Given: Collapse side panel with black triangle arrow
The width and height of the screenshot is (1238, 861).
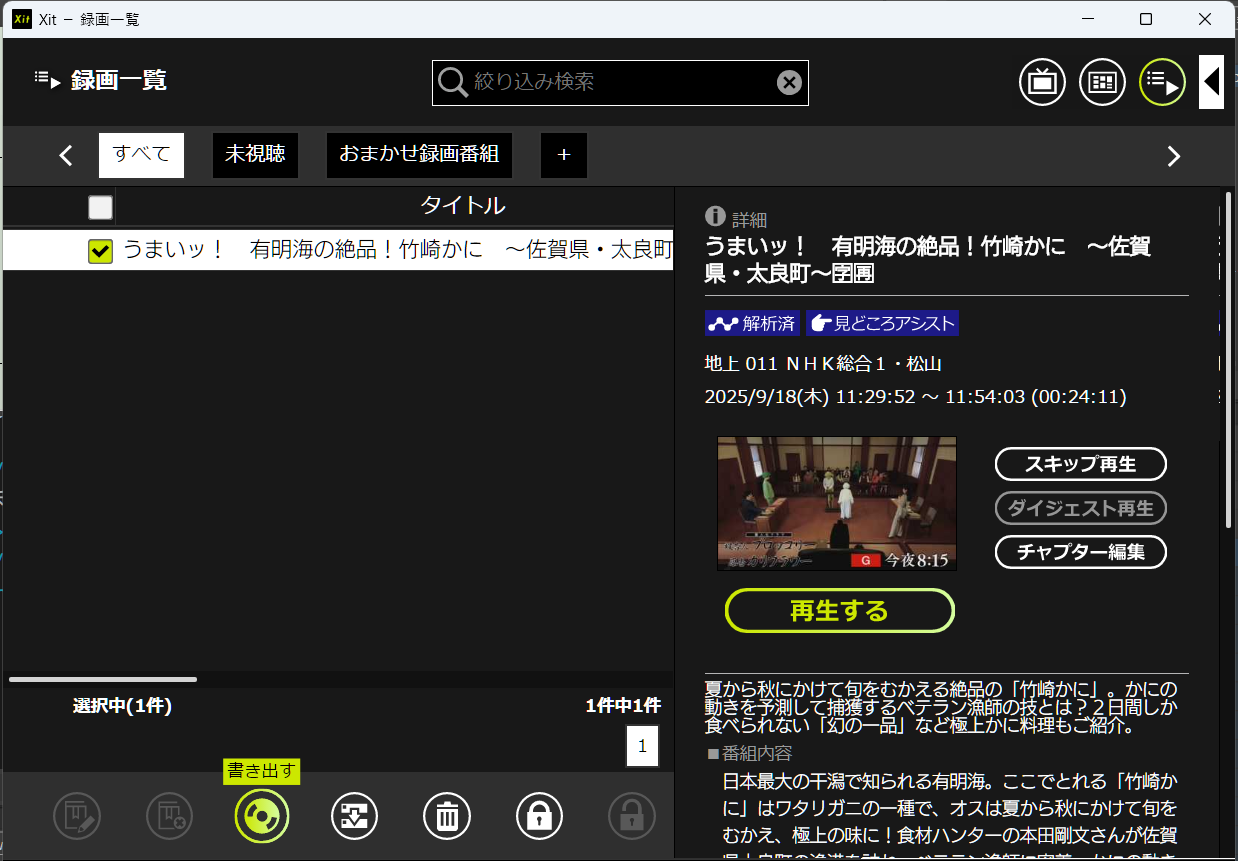Looking at the screenshot, I should 1211,82.
